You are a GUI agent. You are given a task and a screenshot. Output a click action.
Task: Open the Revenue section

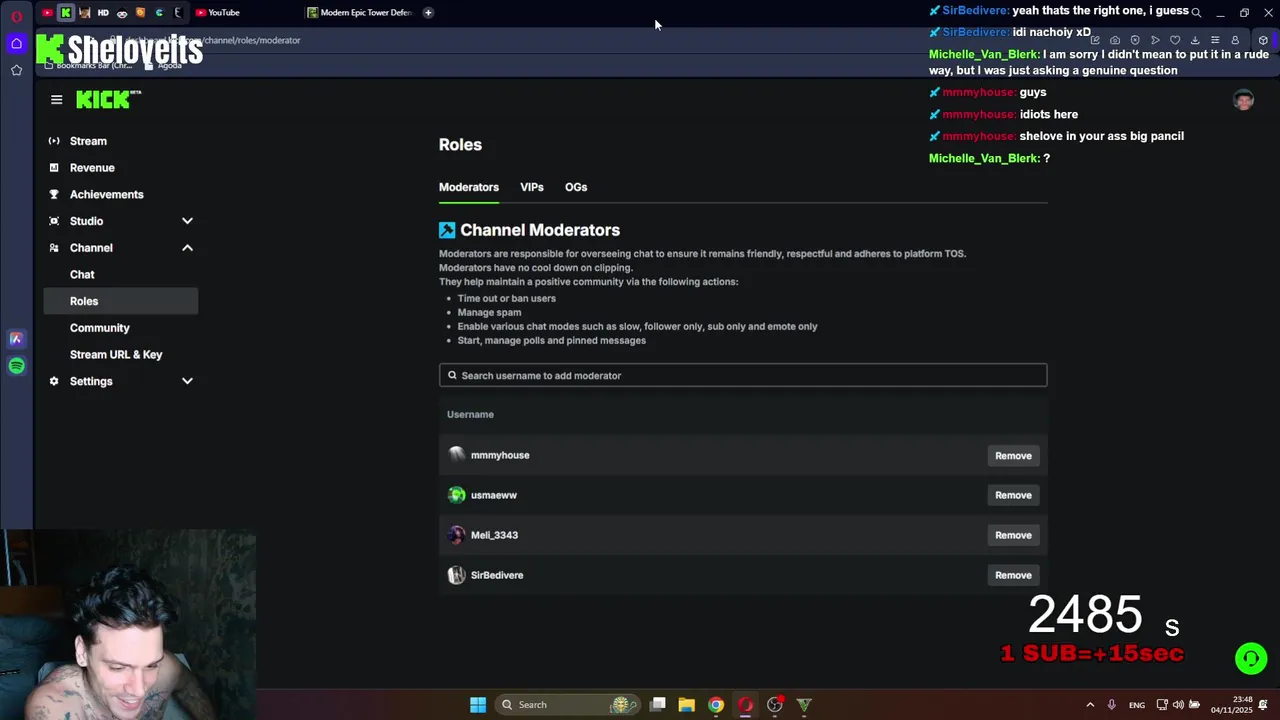point(92,168)
